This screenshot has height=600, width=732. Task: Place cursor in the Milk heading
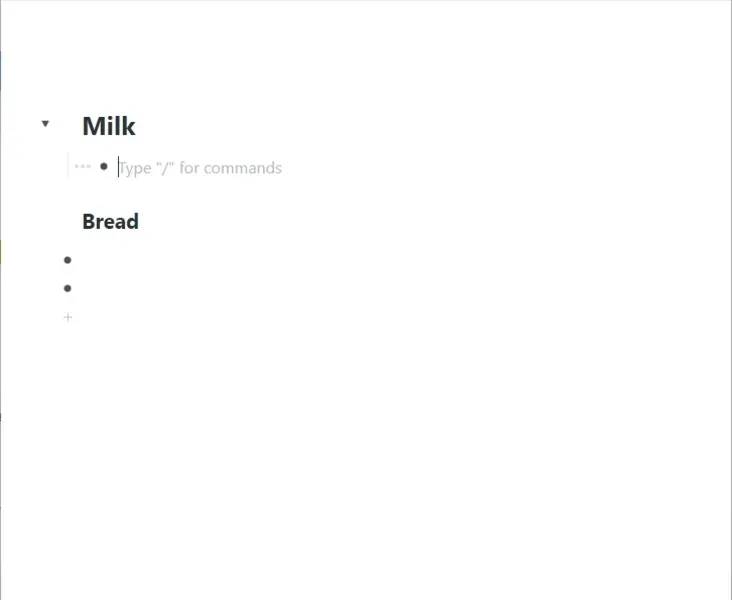pyautogui.click(x=109, y=126)
